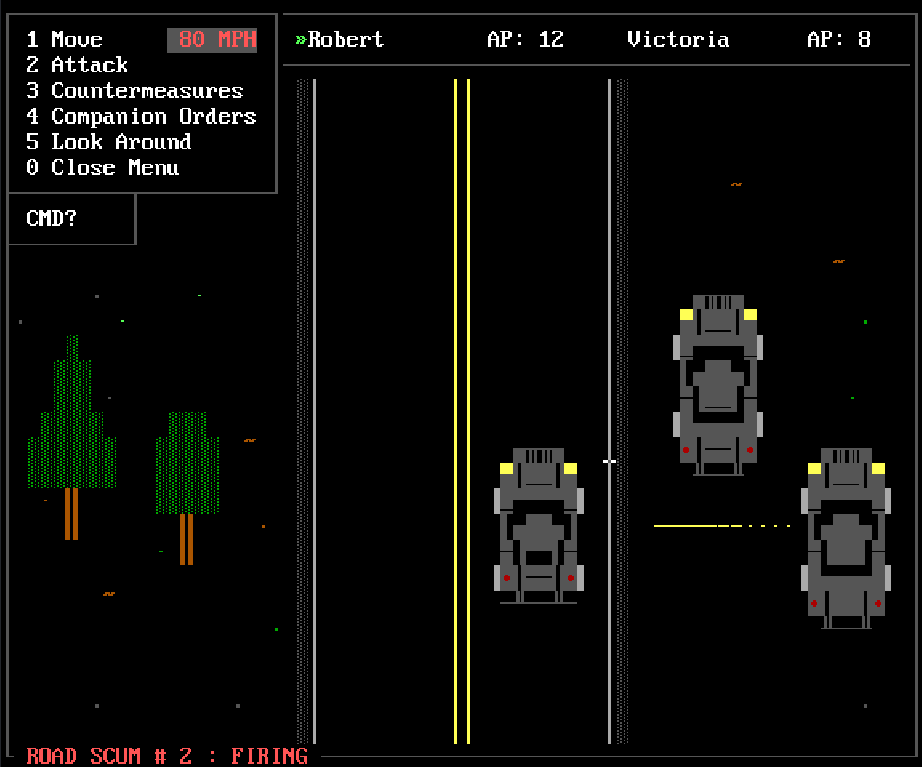
Task: Select the Robert character name
Action: click(346, 39)
